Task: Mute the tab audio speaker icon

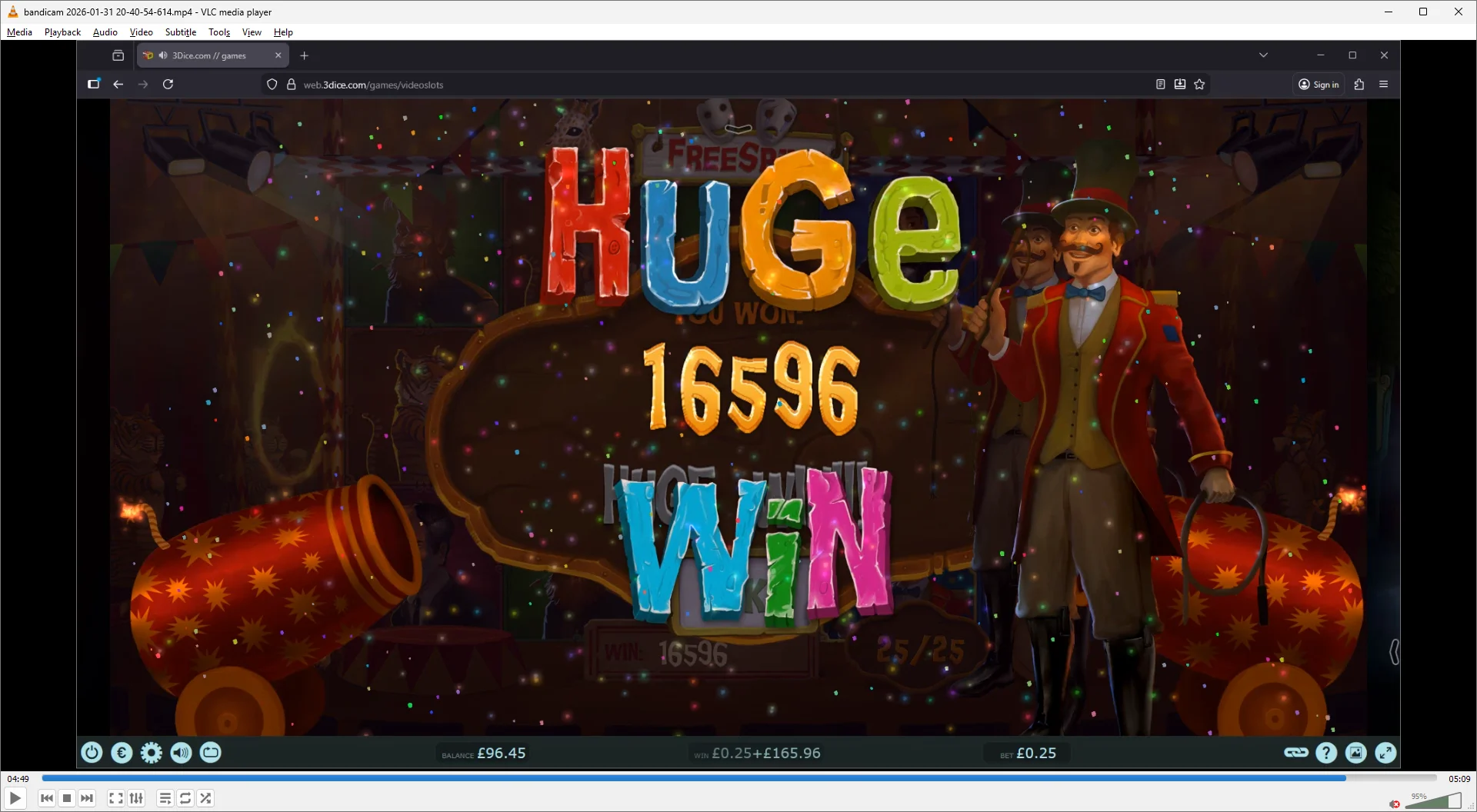Action: (x=163, y=55)
